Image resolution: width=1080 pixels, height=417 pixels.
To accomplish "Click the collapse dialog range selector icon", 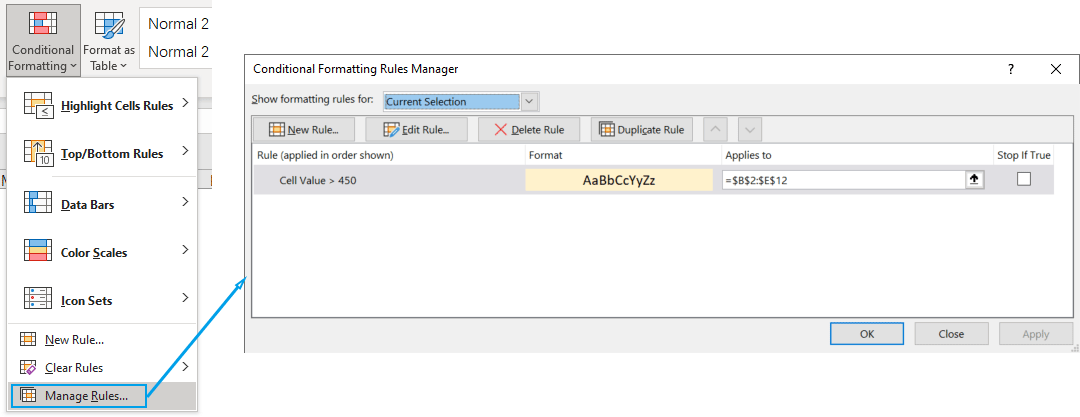I will (x=973, y=180).
